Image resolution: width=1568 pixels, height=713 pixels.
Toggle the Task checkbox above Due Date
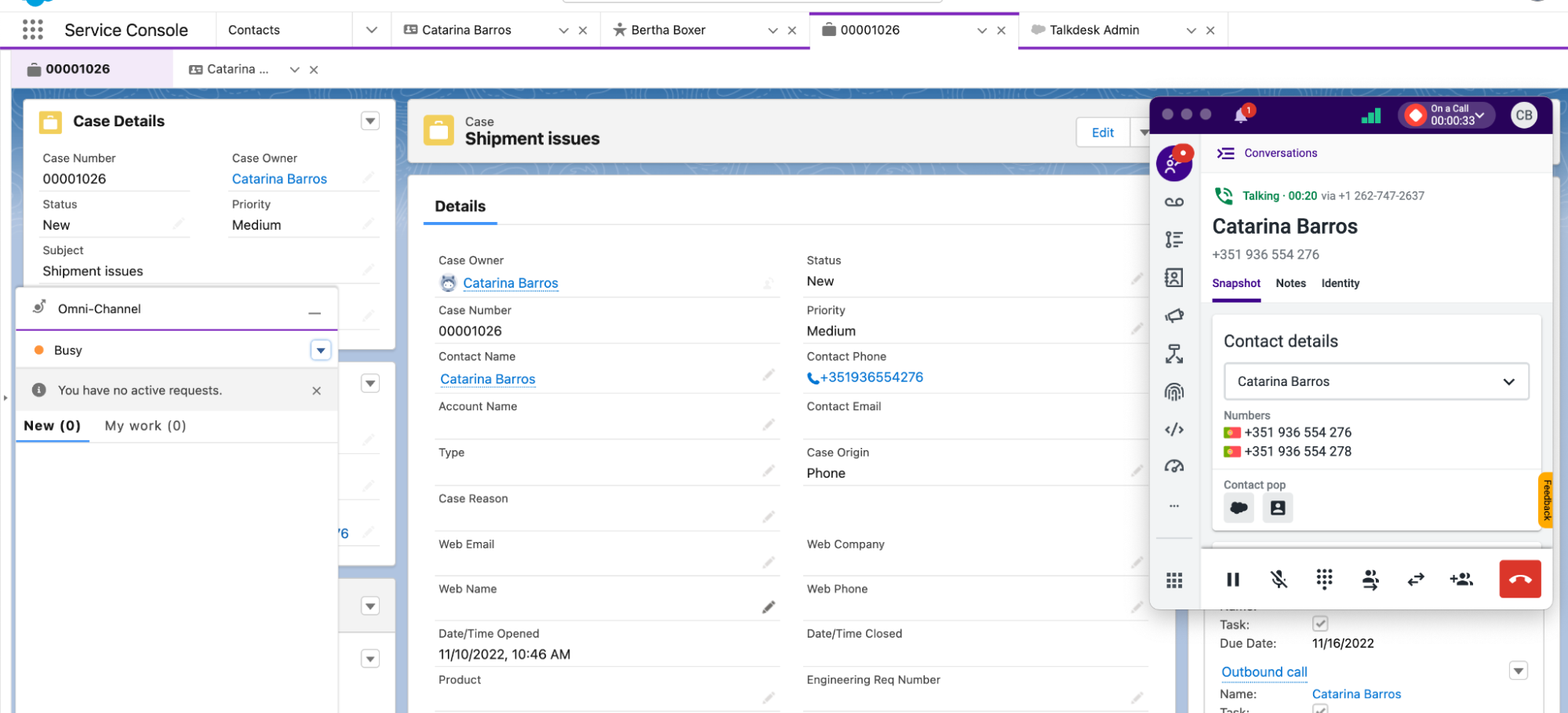tap(1320, 624)
